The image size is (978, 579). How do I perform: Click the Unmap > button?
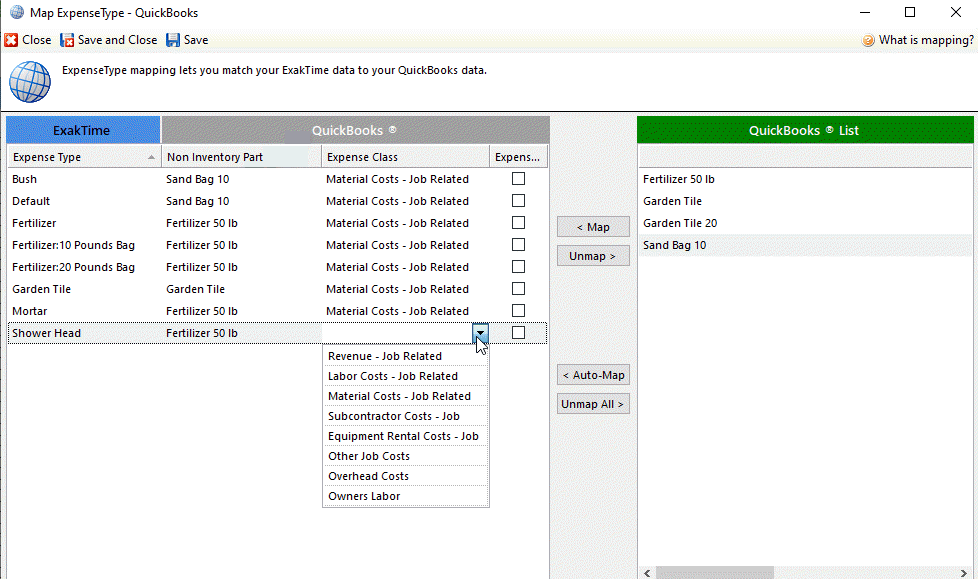[x=593, y=256]
